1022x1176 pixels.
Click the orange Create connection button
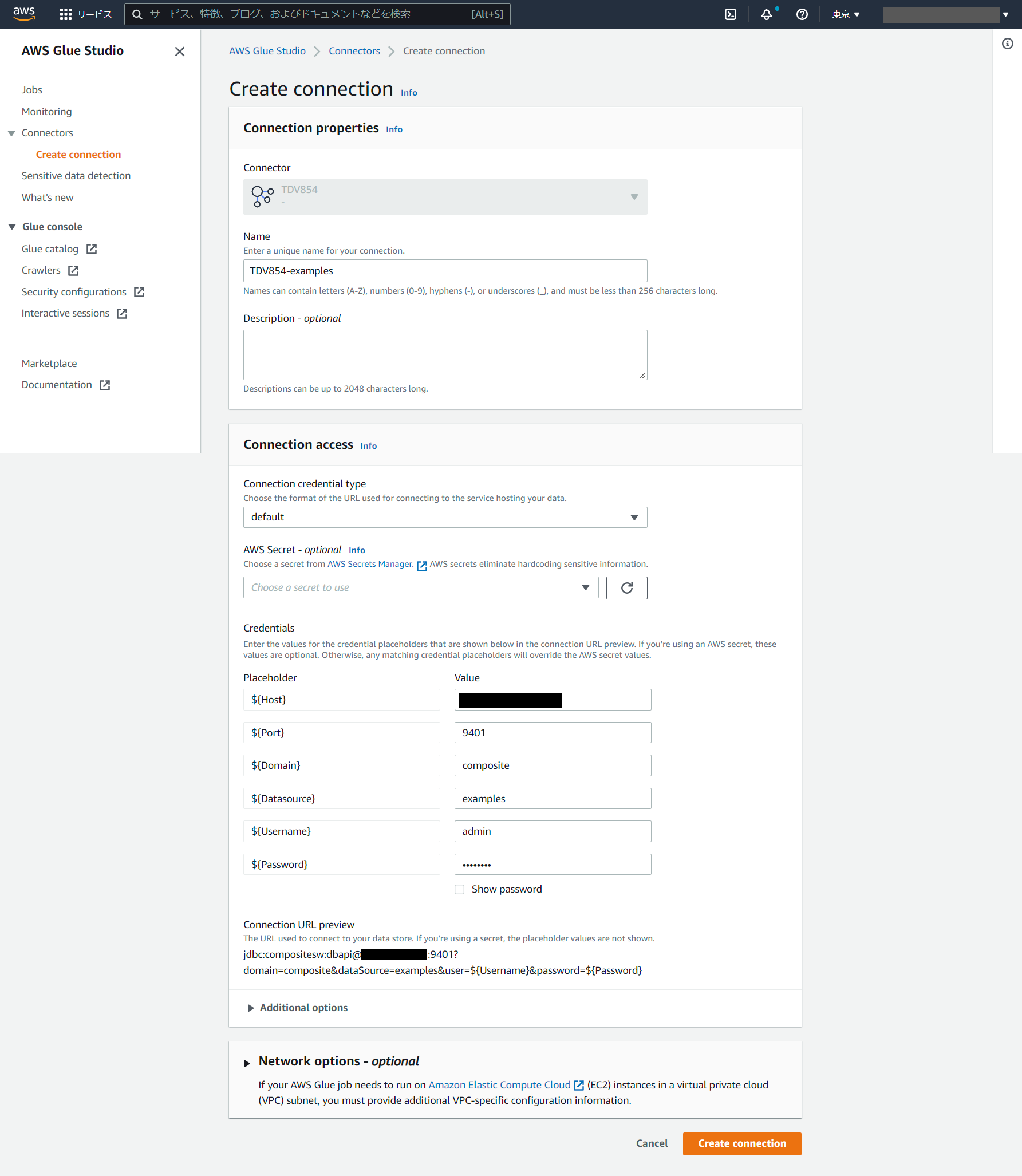pyautogui.click(x=742, y=1143)
